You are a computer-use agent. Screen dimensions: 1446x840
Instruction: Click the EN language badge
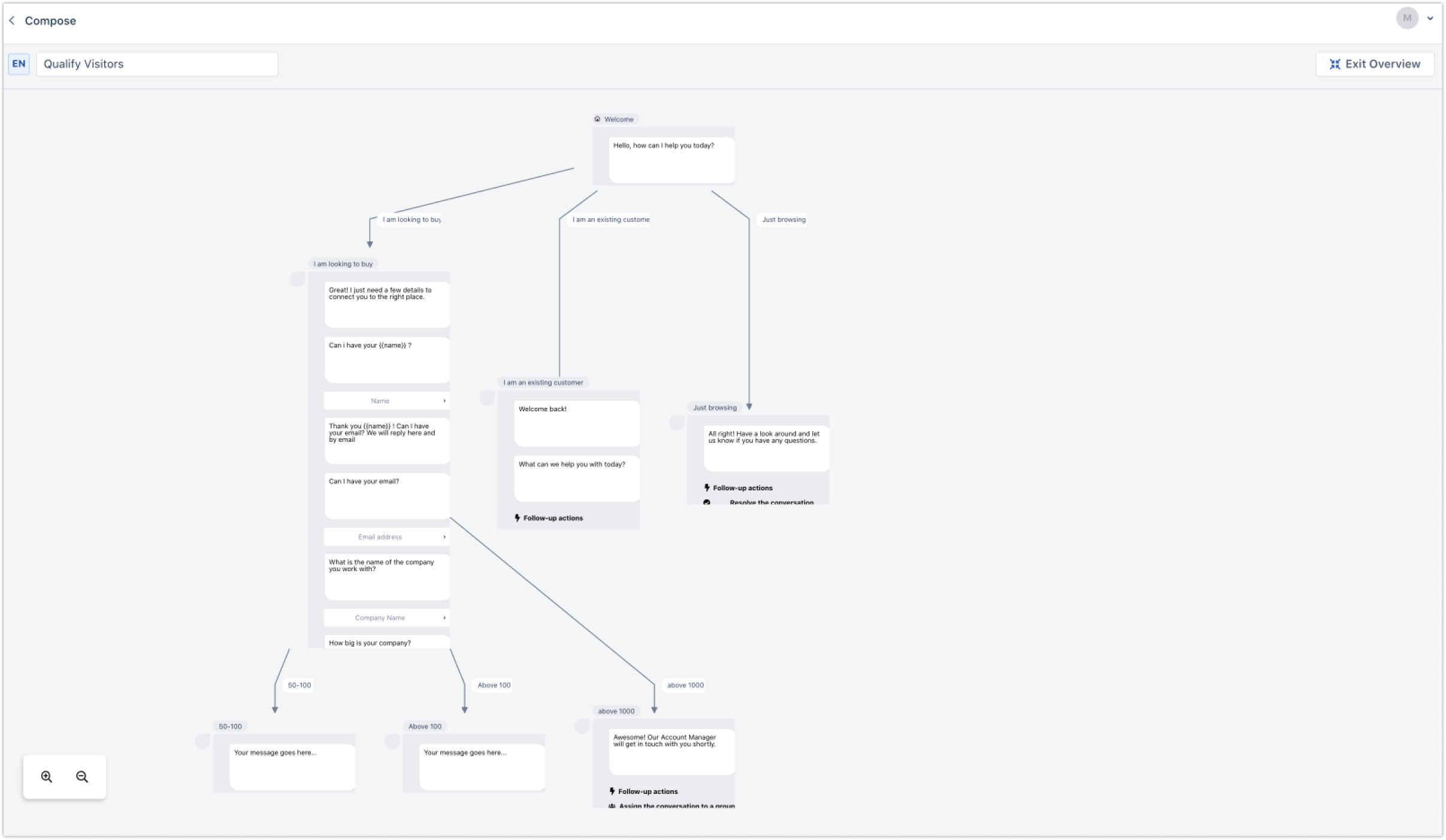click(x=19, y=64)
